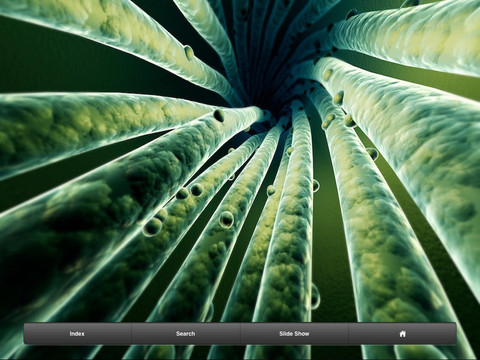Launch slideshow playback from bottom bar
Image resolution: width=480 pixels, height=360 pixels.
[294, 334]
